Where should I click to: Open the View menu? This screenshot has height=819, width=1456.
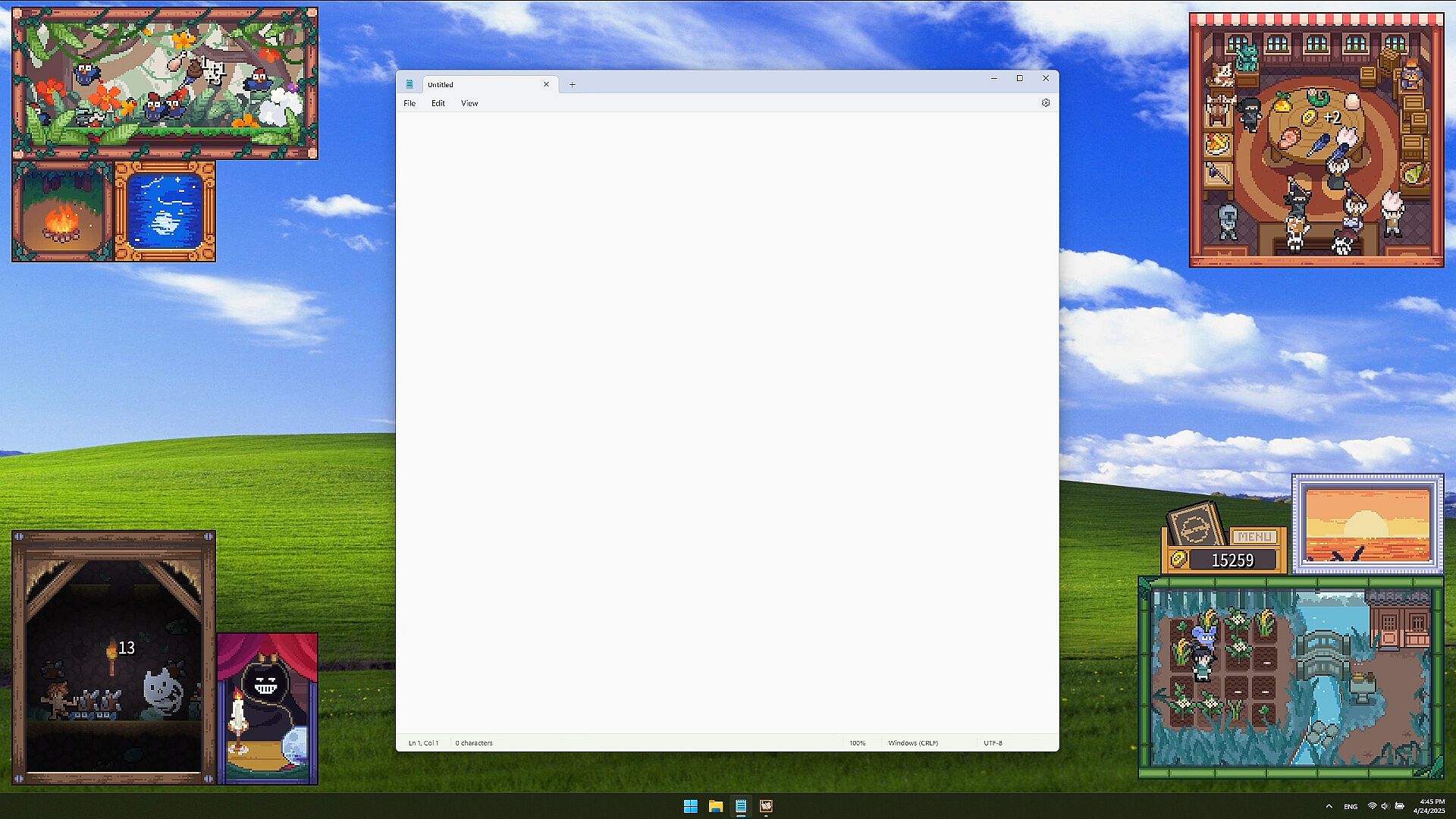point(469,103)
